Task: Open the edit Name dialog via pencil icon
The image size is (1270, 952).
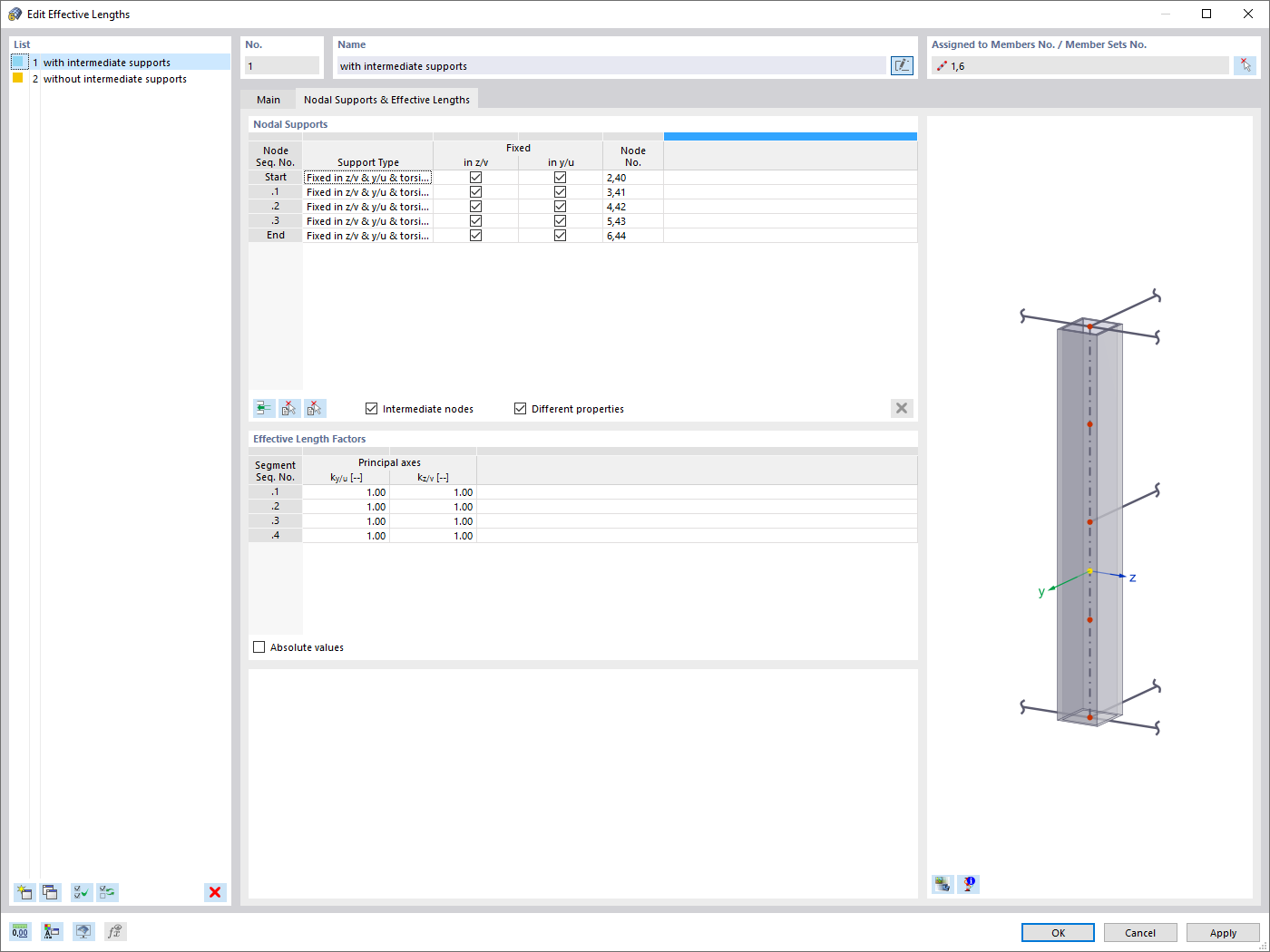Action: point(901,65)
